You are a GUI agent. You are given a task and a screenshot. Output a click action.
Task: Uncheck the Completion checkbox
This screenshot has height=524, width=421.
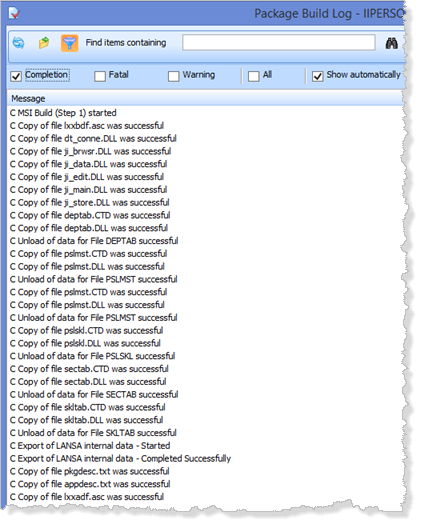pyautogui.click(x=16, y=76)
